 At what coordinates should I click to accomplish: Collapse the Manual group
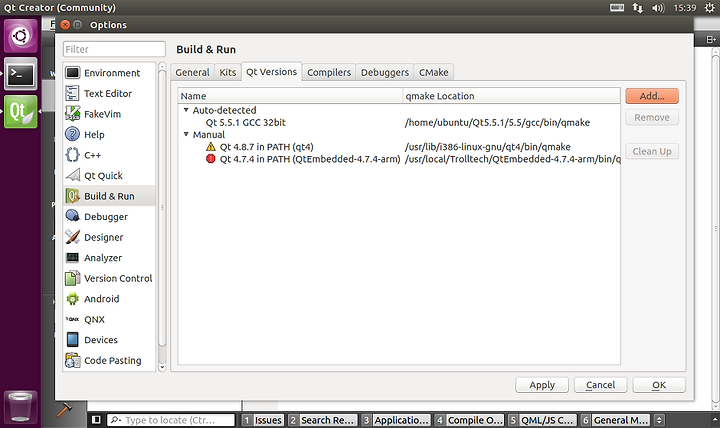click(x=186, y=134)
